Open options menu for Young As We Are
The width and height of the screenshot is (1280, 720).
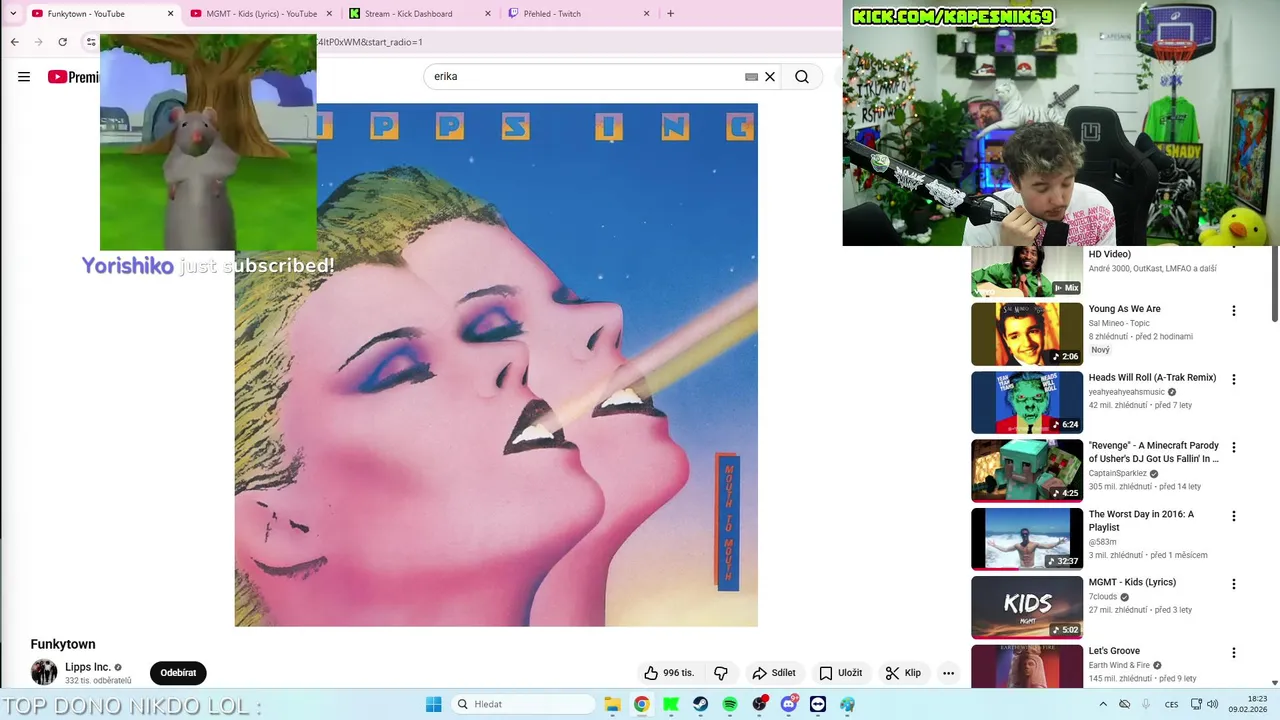click(1233, 311)
